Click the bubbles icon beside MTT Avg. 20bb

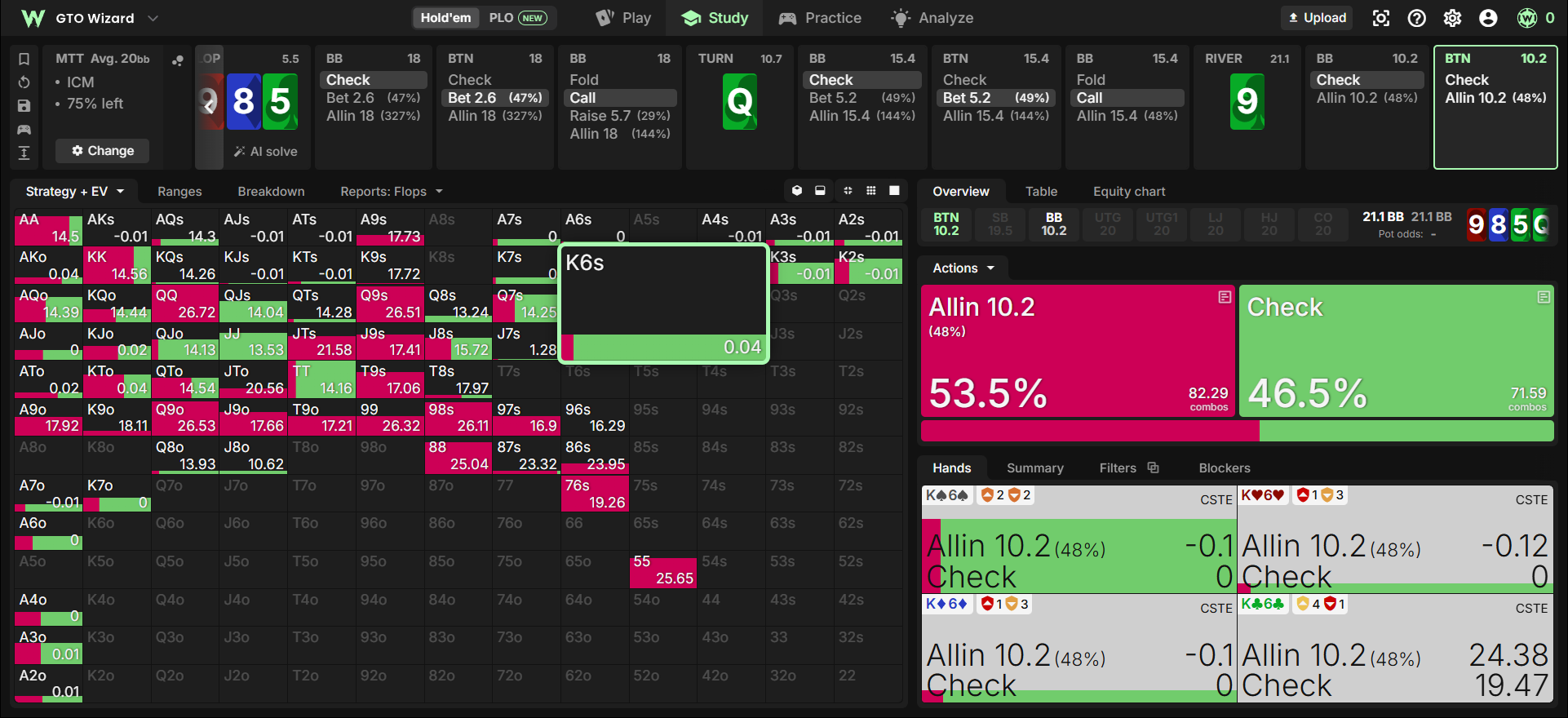click(x=178, y=60)
